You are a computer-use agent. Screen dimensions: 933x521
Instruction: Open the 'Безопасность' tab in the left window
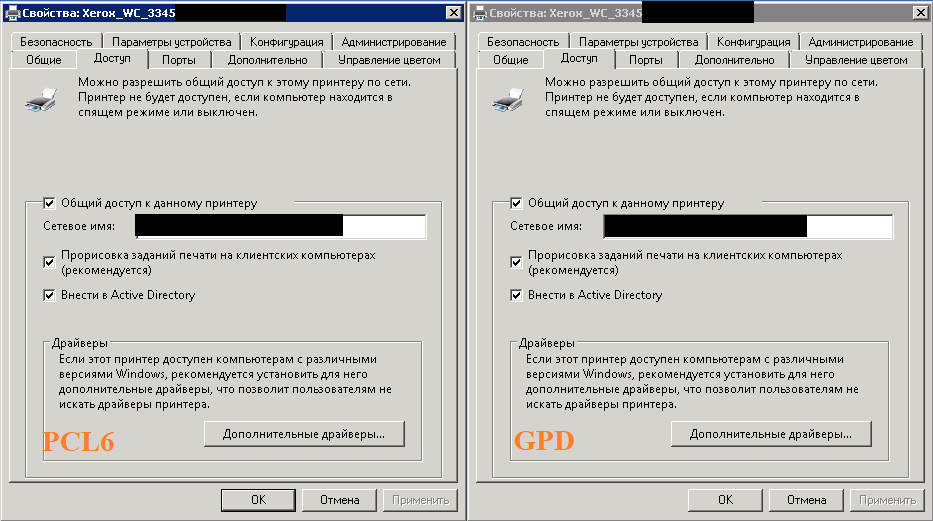pos(56,42)
